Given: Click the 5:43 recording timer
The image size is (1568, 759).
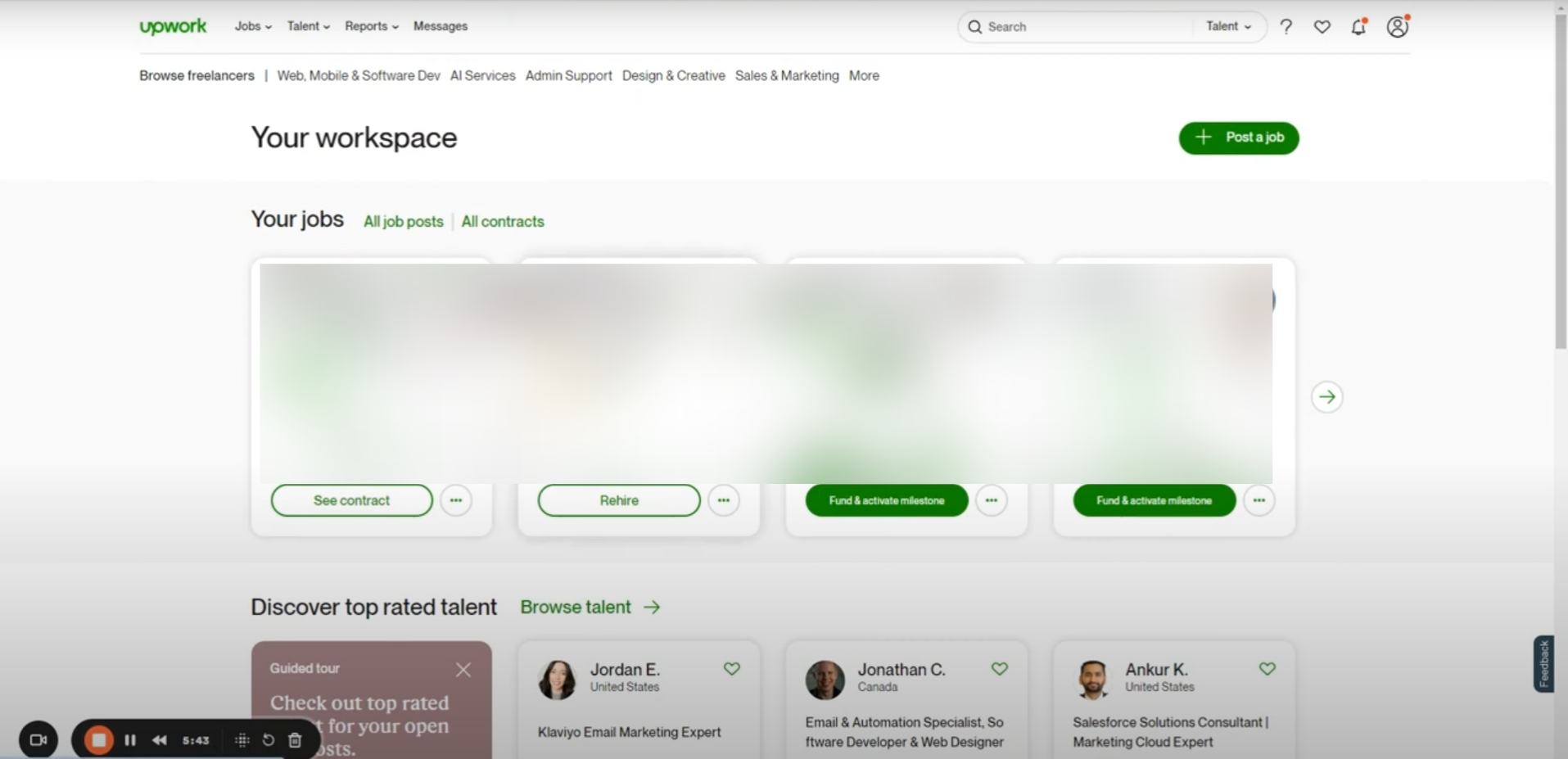Looking at the screenshot, I should (196, 740).
